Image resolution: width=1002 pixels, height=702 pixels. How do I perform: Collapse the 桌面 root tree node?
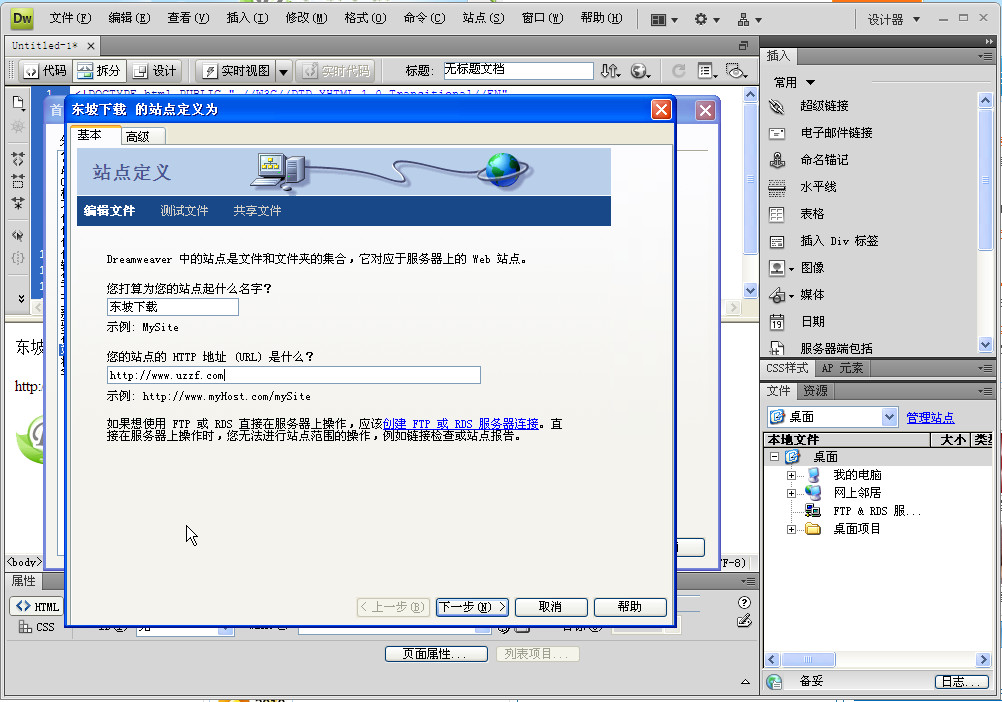(775, 457)
